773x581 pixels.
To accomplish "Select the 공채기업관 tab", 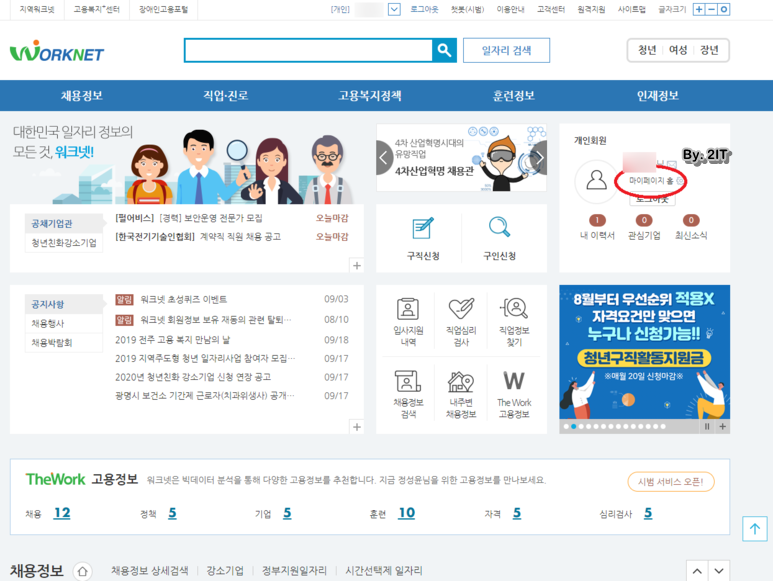I will (64, 224).
